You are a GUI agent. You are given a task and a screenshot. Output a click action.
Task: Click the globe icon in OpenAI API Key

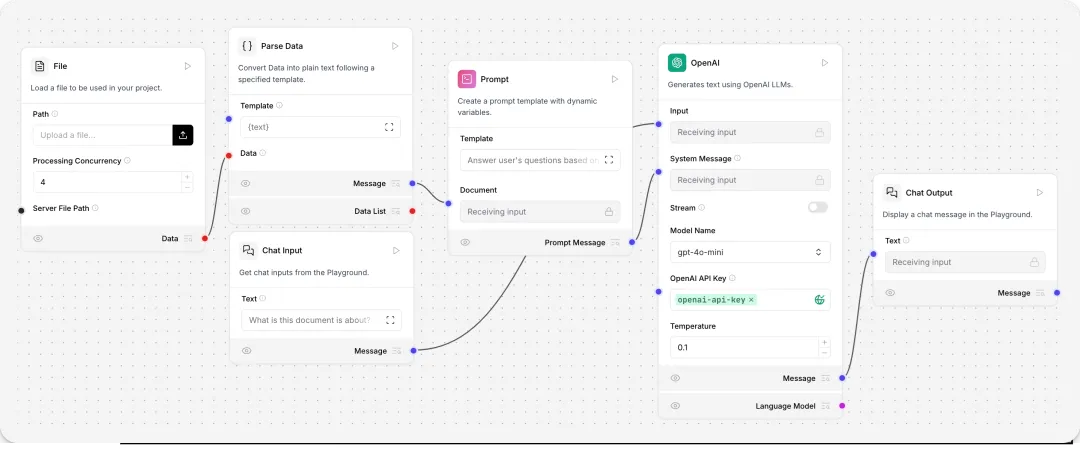point(819,299)
